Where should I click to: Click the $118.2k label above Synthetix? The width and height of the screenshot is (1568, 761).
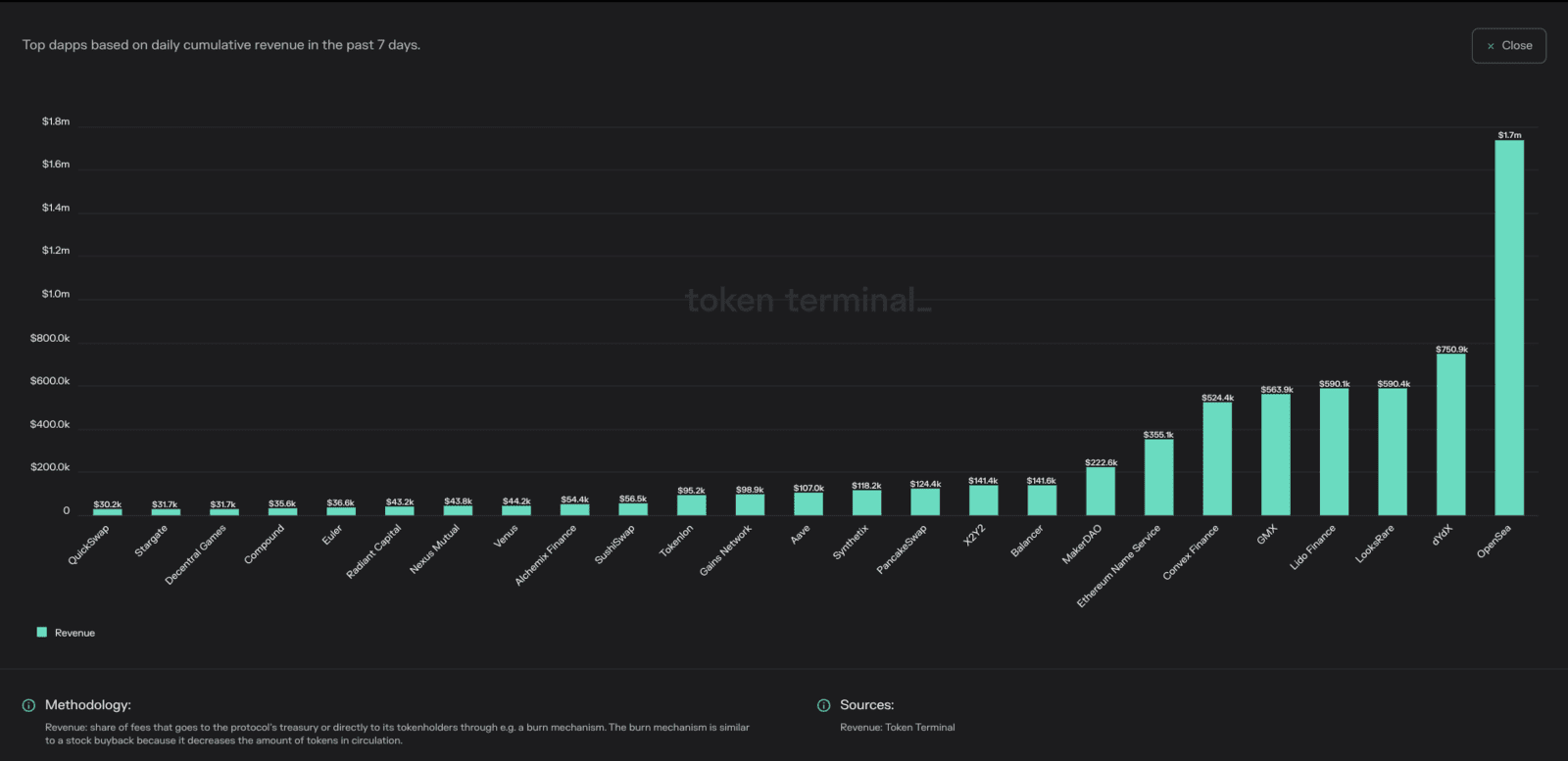tap(866, 486)
